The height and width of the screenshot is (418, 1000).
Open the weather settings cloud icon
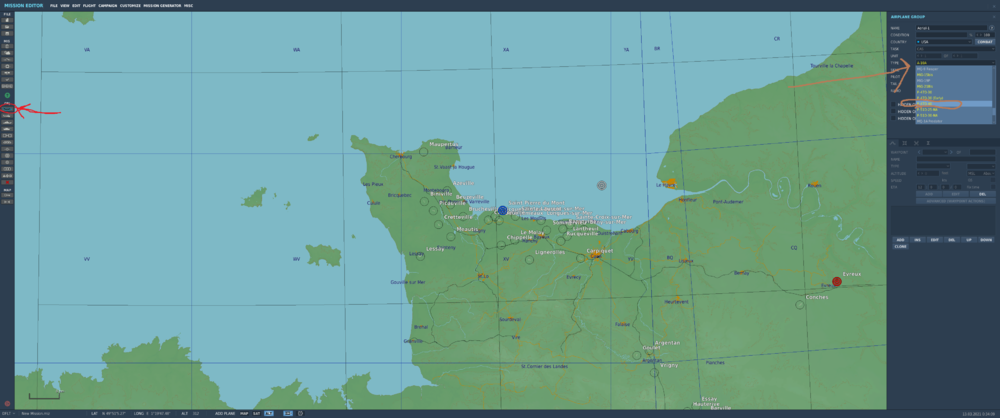point(7,52)
